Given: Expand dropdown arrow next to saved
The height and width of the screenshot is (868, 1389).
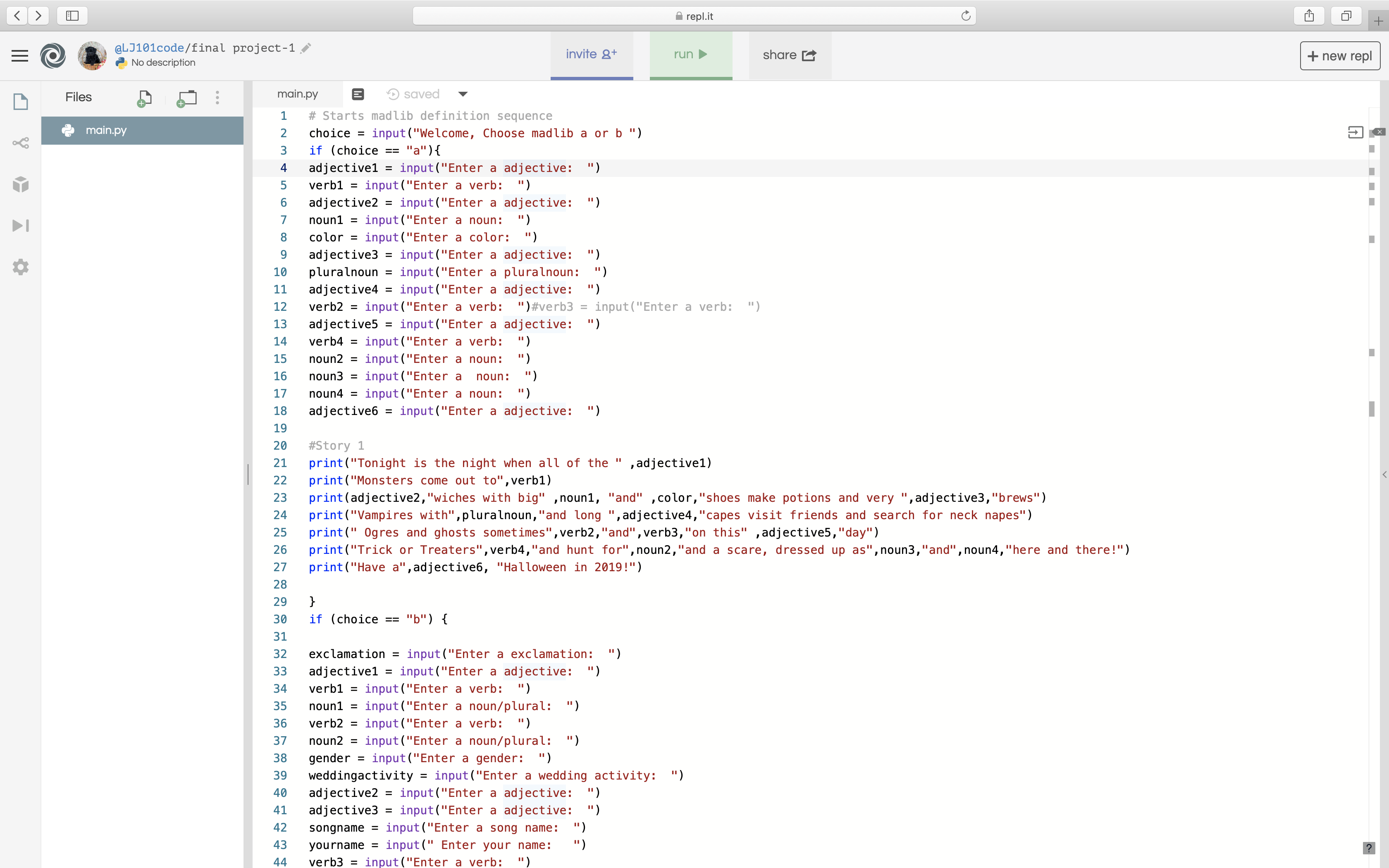Looking at the screenshot, I should (463, 94).
